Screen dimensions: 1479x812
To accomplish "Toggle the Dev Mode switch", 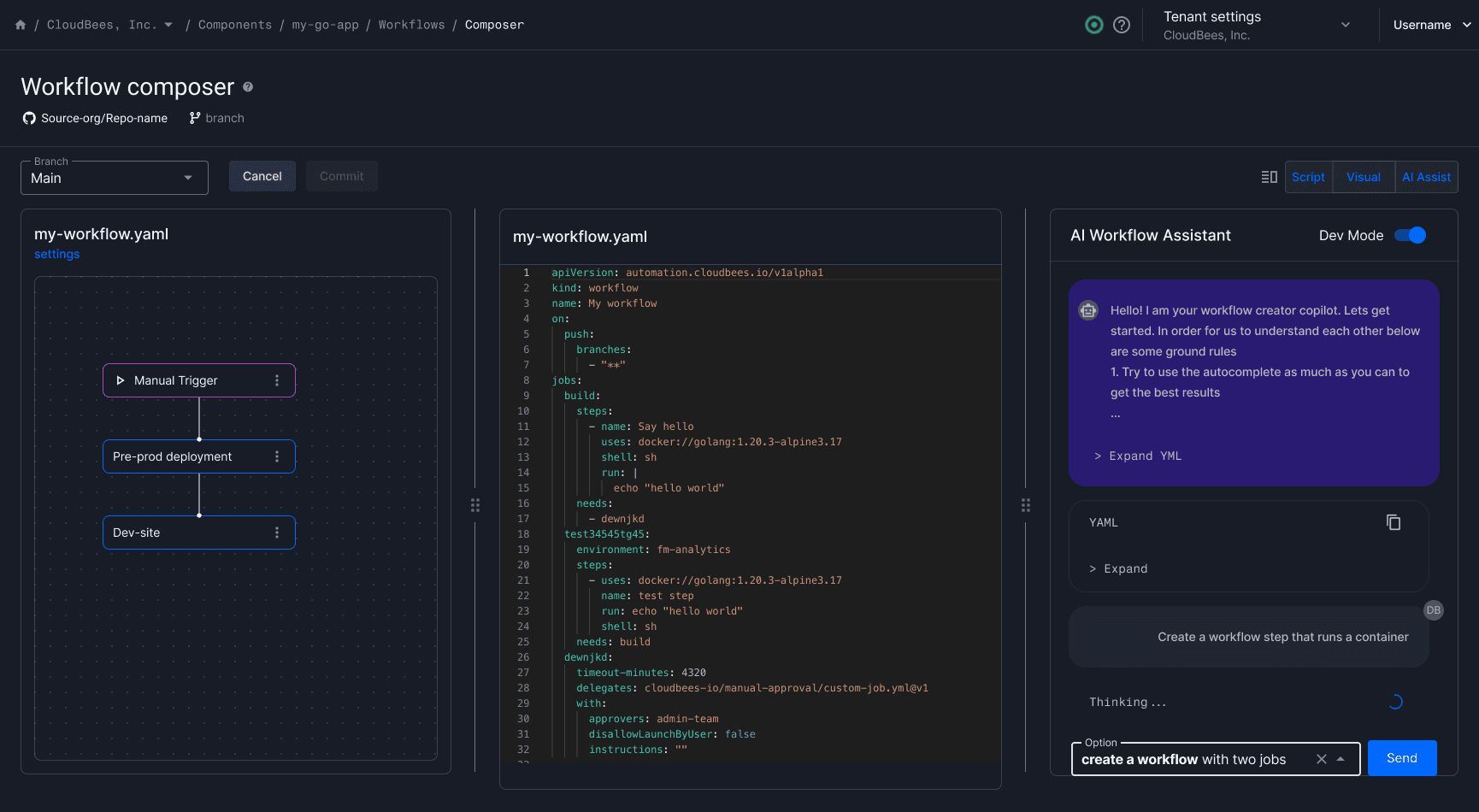I will (1411, 235).
